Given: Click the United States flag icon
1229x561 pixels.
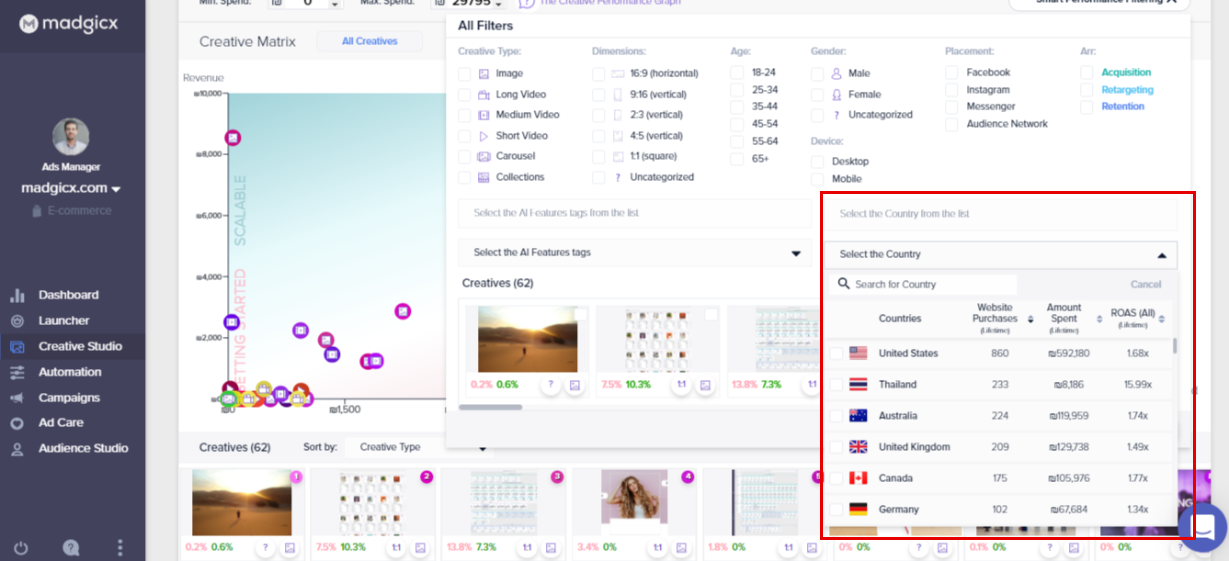Looking at the screenshot, I should [x=858, y=353].
